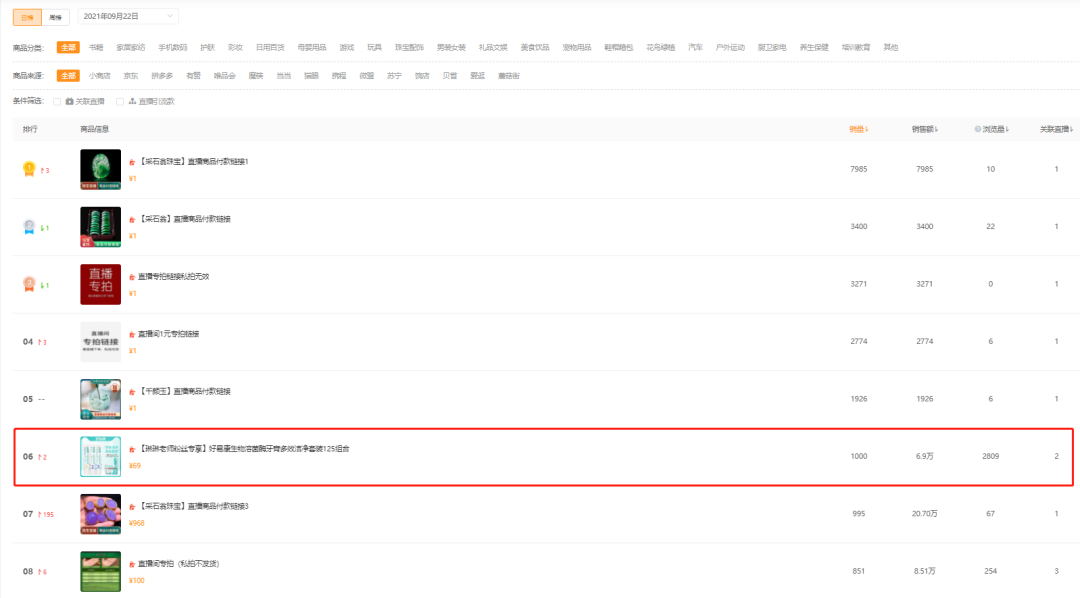Click gold medal icon for rank 1

(29, 169)
